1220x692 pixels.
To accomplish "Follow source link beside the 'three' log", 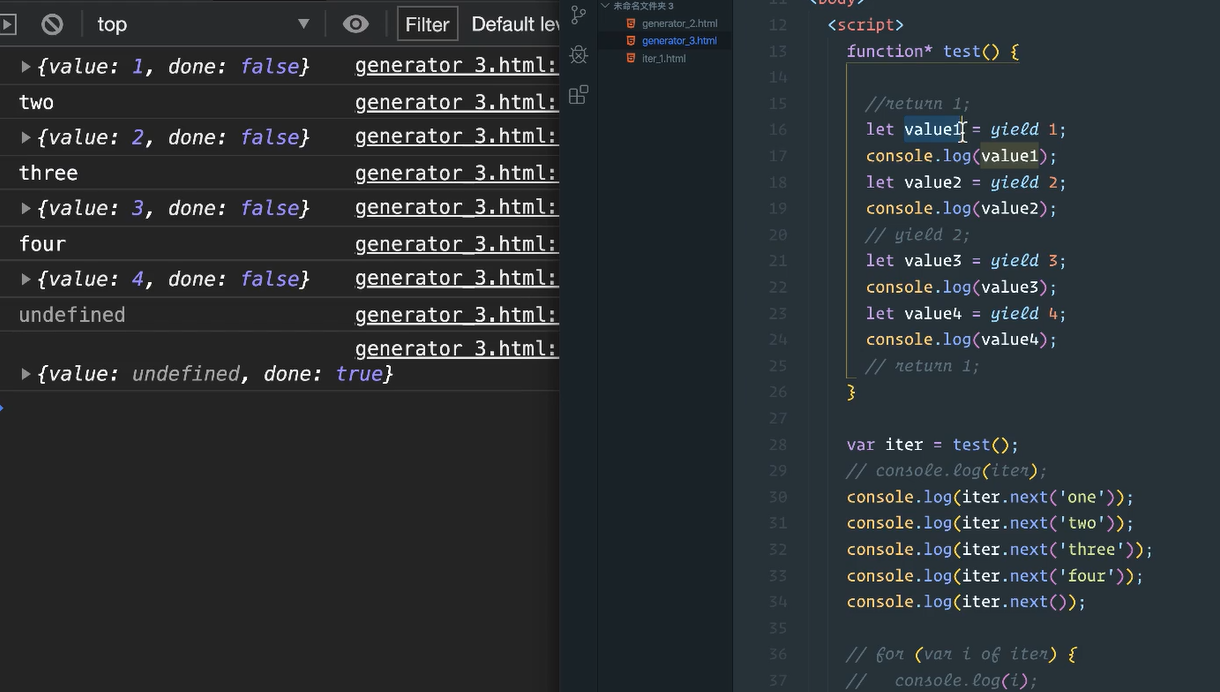I will tap(457, 173).
